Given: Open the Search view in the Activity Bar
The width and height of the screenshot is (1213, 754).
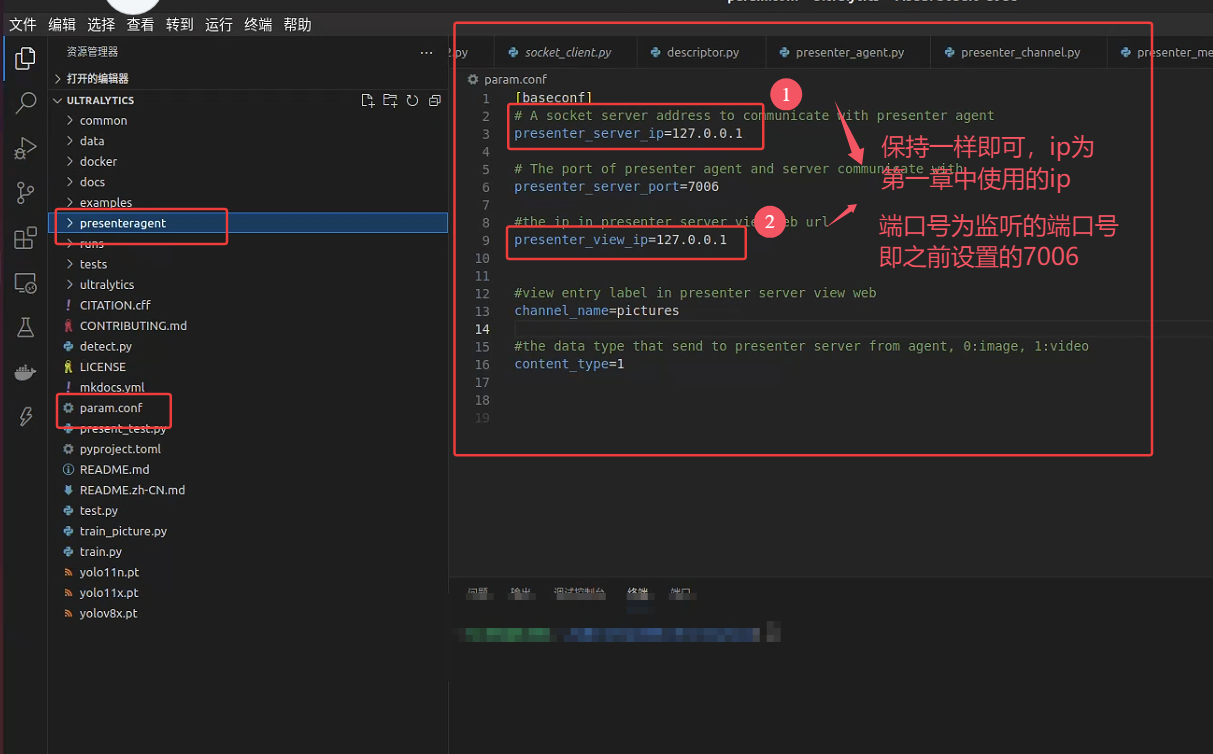Looking at the screenshot, I should pyautogui.click(x=25, y=103).
